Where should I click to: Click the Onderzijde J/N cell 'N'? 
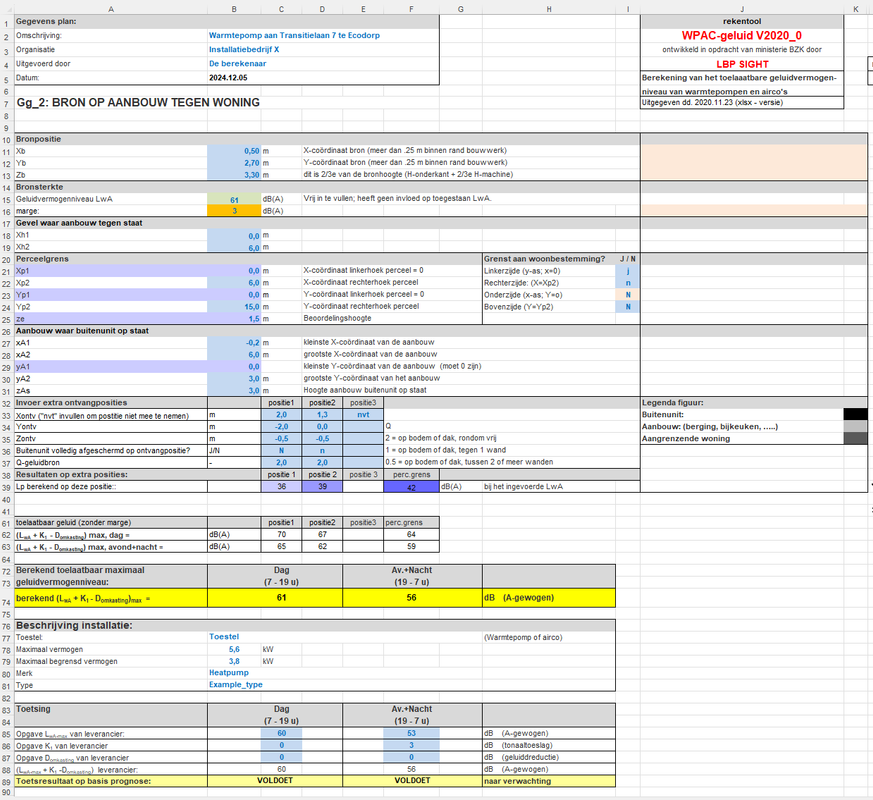tap(627, 295)
